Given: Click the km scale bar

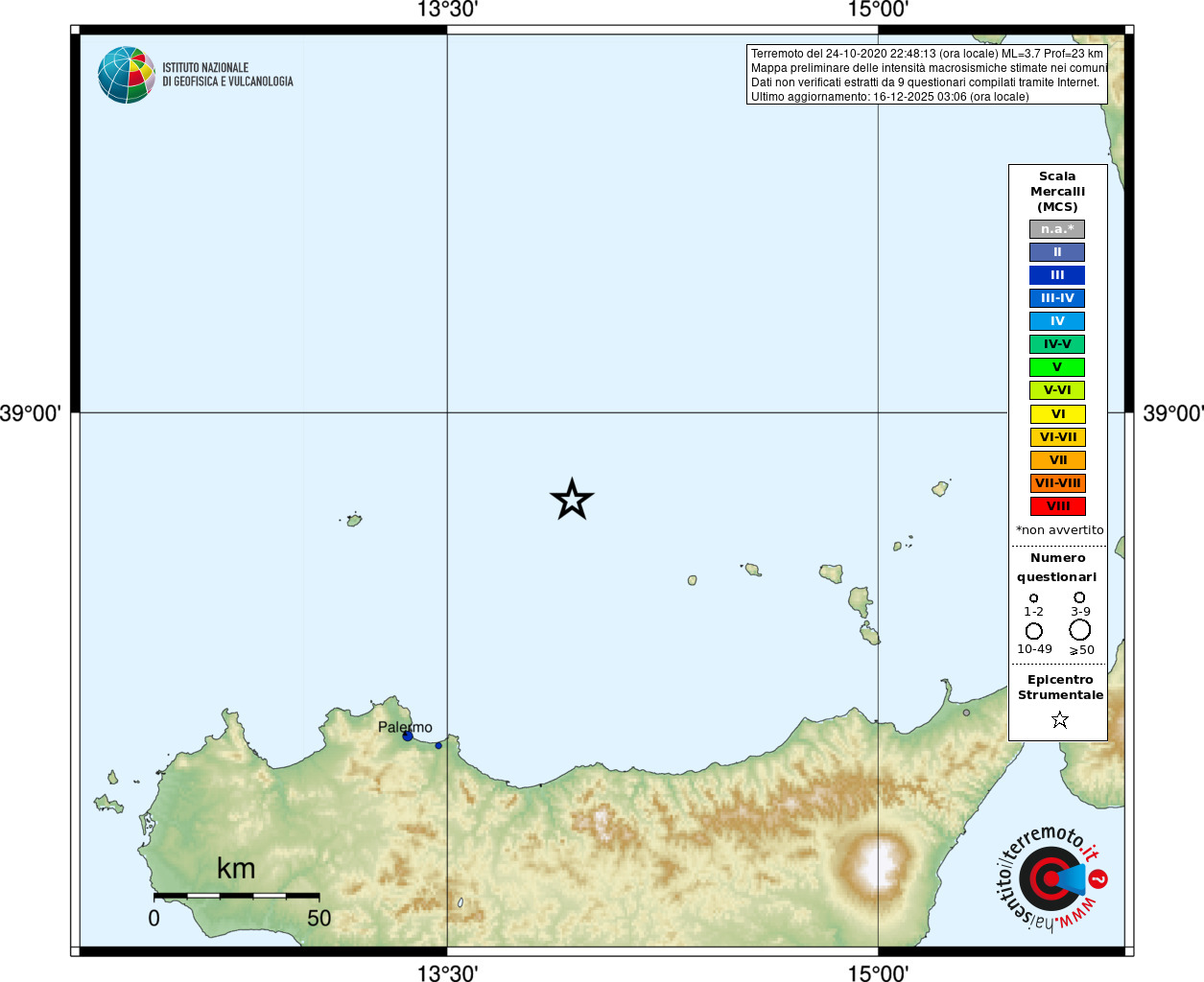Looking at the screenshot, I should point(236,896).
